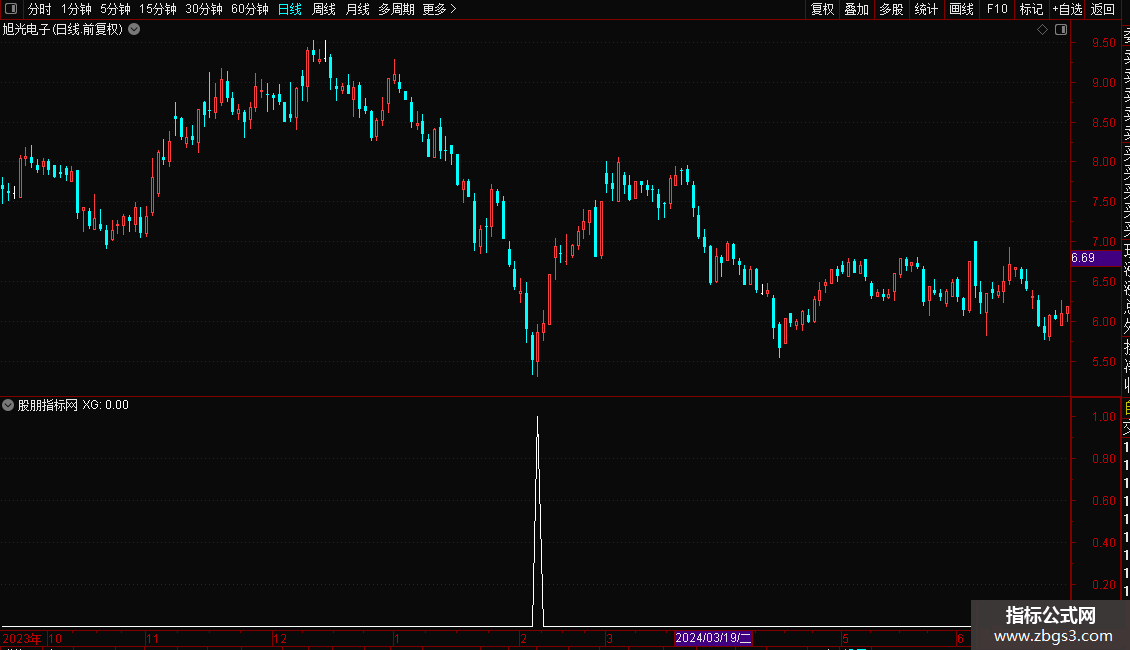Viewport: 1130px width, 650px height.
Task: Select the 30分钟 period
Action: pyautogui.click(x=204, y=9)
